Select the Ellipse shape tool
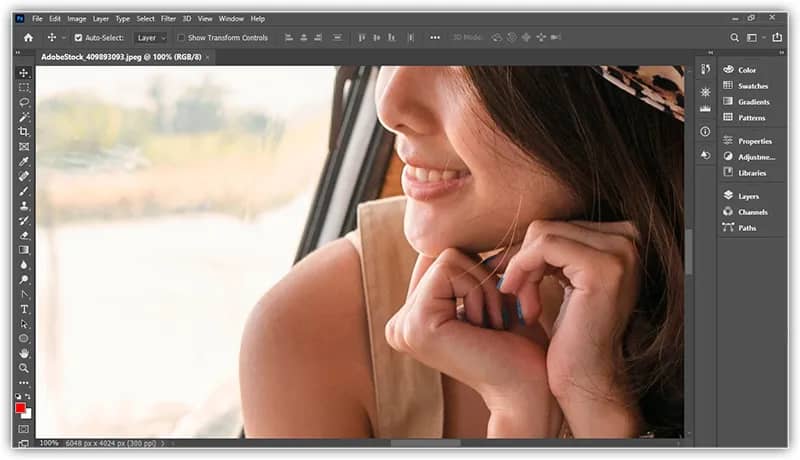This screenshot has height=460, width=800. [23, 339]
